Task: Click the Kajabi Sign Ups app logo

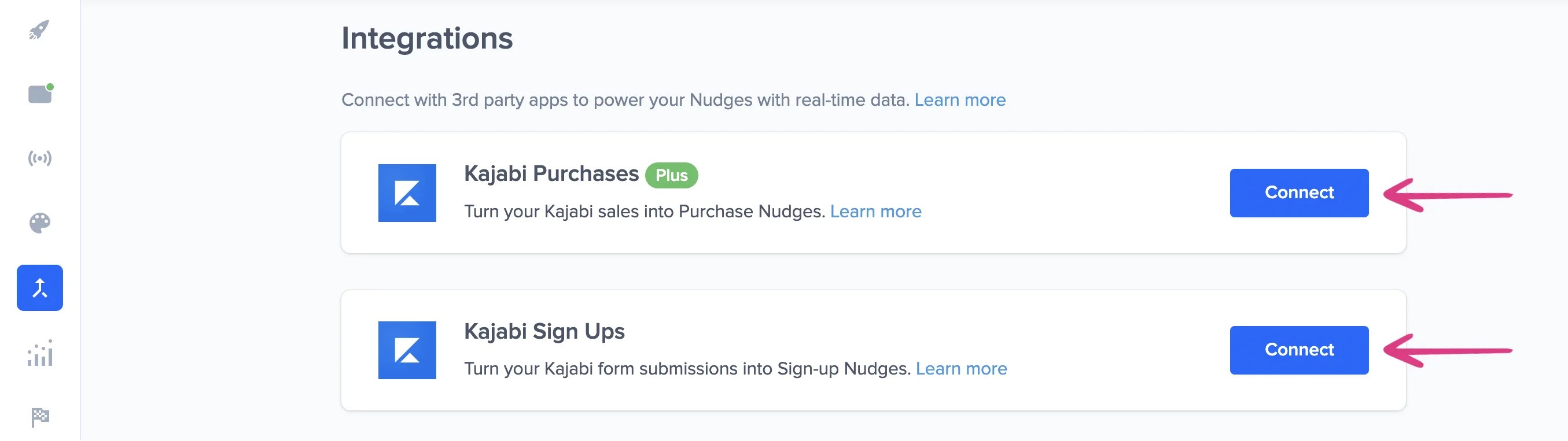Action: [408, 350]
